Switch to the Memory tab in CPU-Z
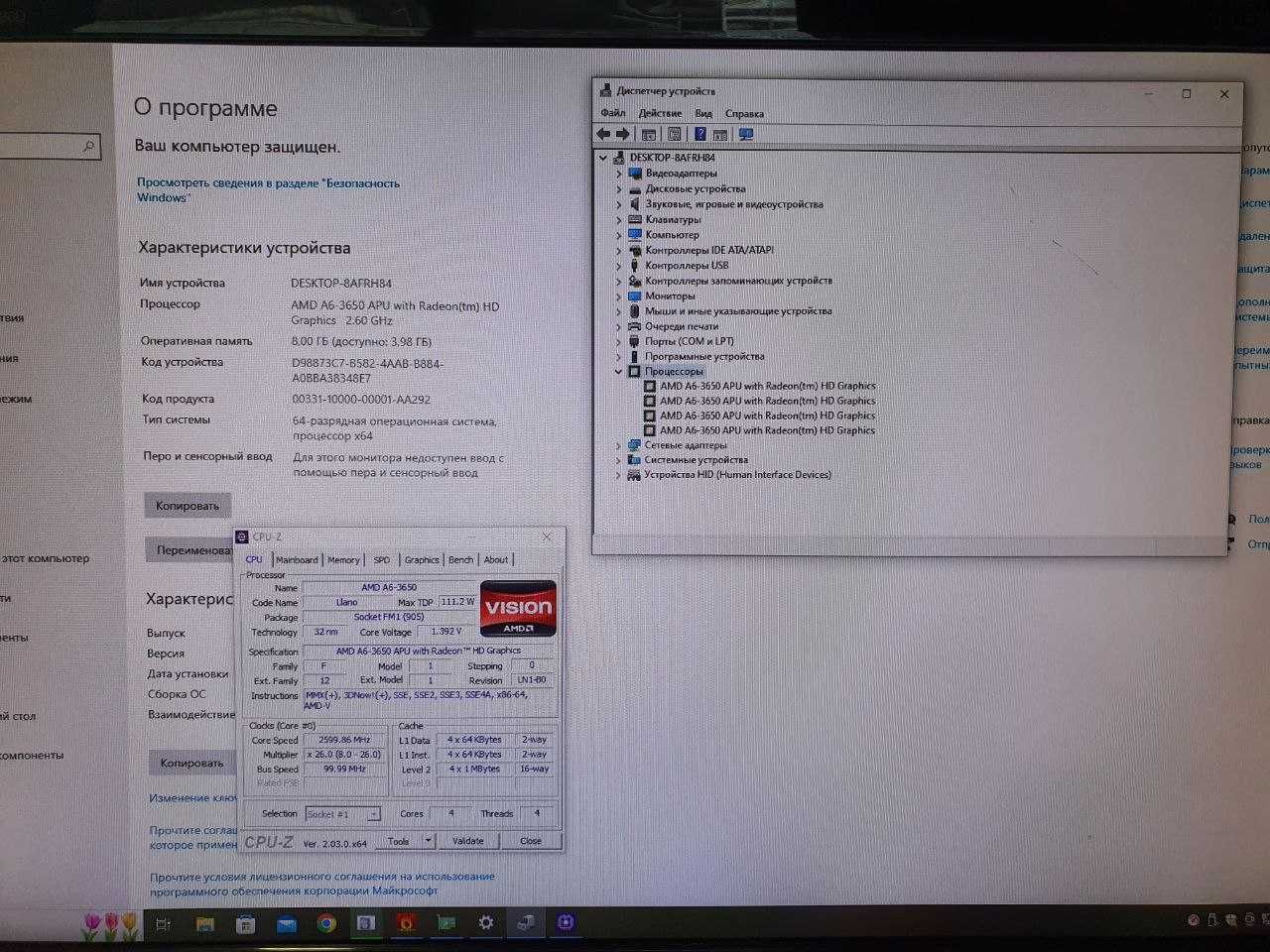The image size is (1270, 952). coord(343,559)
